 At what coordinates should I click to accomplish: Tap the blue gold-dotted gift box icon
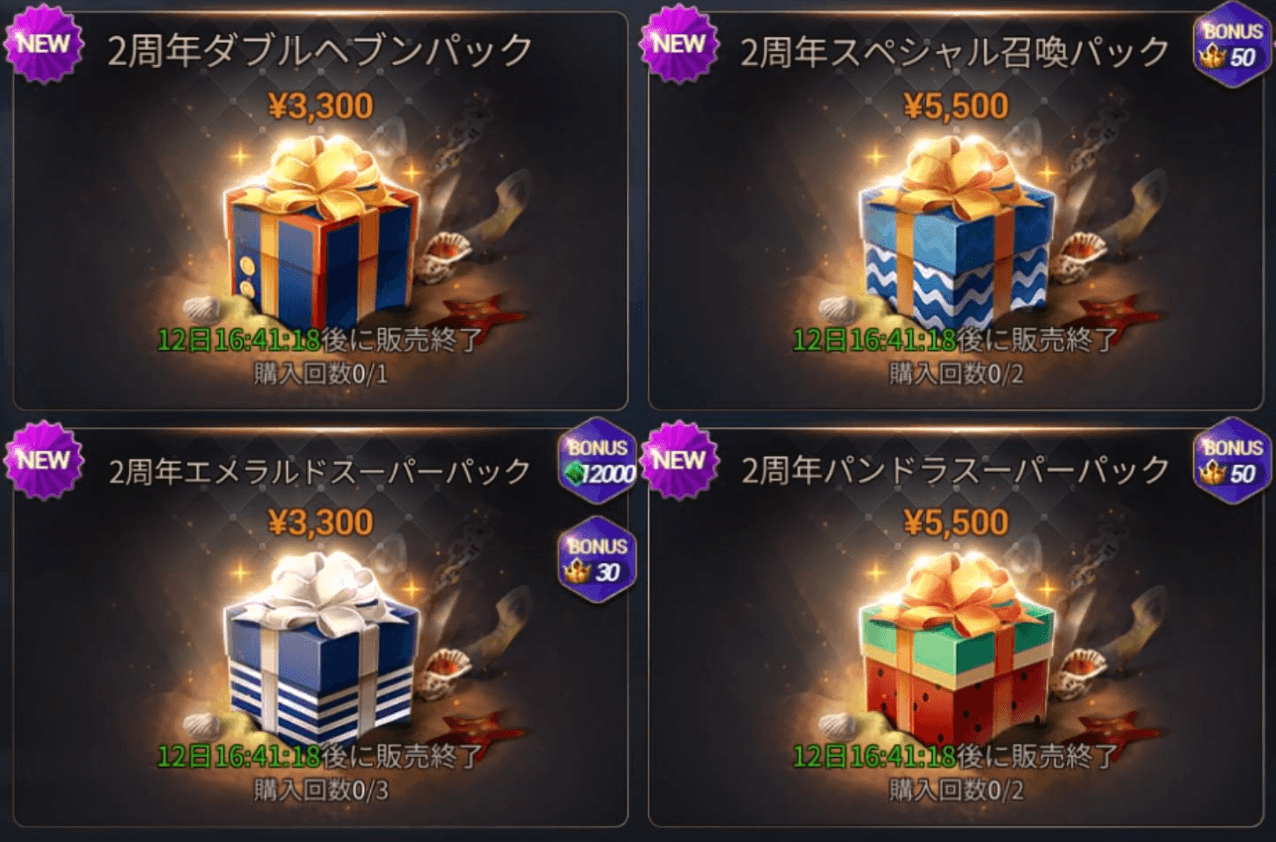click(320, 238)
